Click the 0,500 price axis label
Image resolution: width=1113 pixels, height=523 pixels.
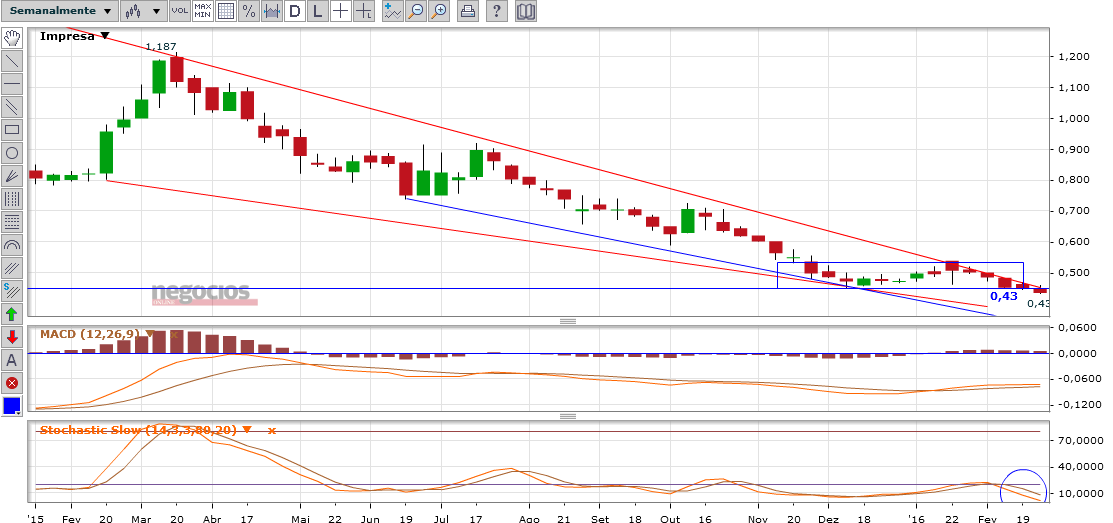point(1074,272)
